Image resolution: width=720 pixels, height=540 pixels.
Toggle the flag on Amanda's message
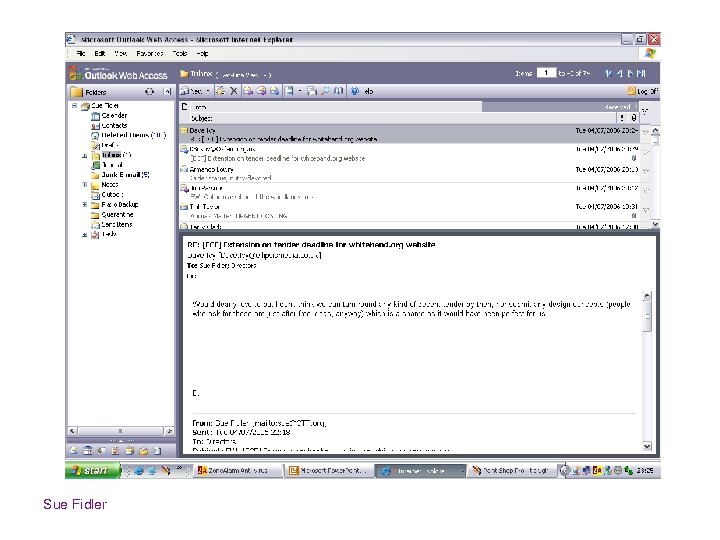click(645, 171)
